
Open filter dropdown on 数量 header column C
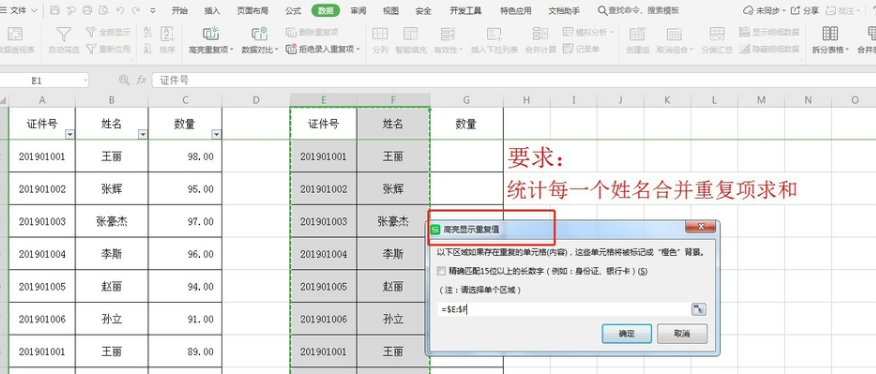pyautogui.click(x=216, y=134)
